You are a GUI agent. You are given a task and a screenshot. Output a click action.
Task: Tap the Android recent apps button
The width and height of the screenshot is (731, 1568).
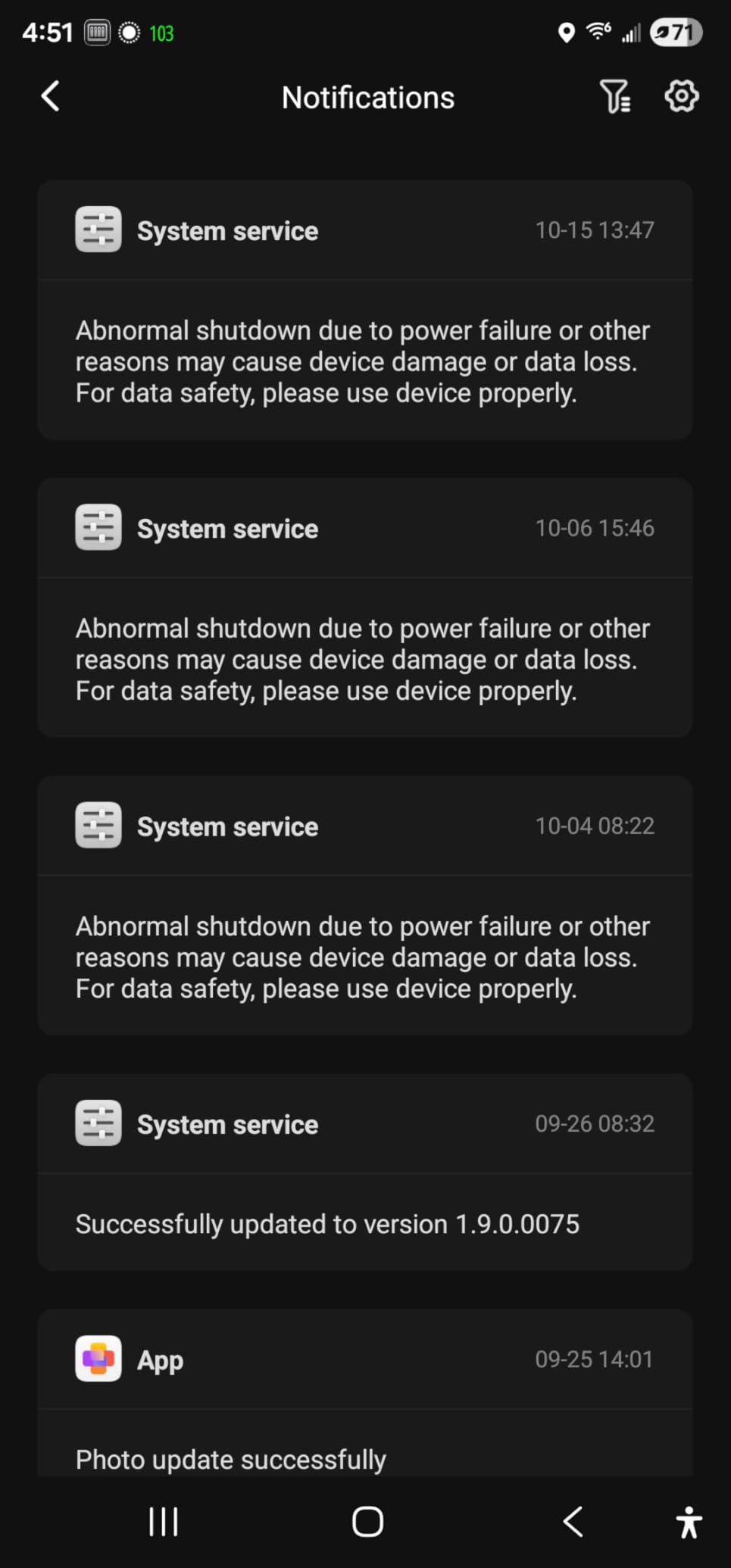164,1521
